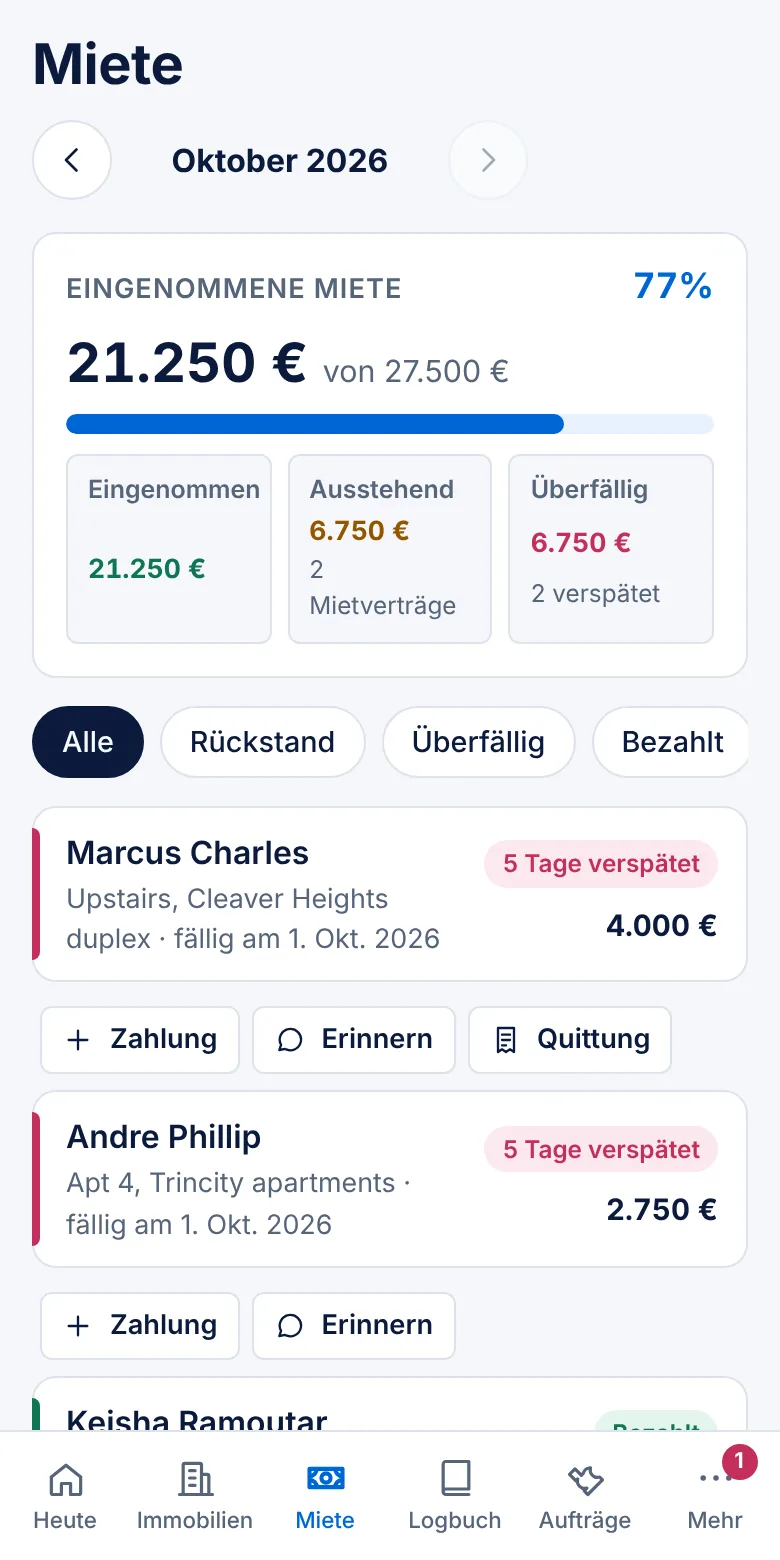Screen dimensions: 780x1560
Task: Select the Miete money icon tab
Action: click(325, 1496)
